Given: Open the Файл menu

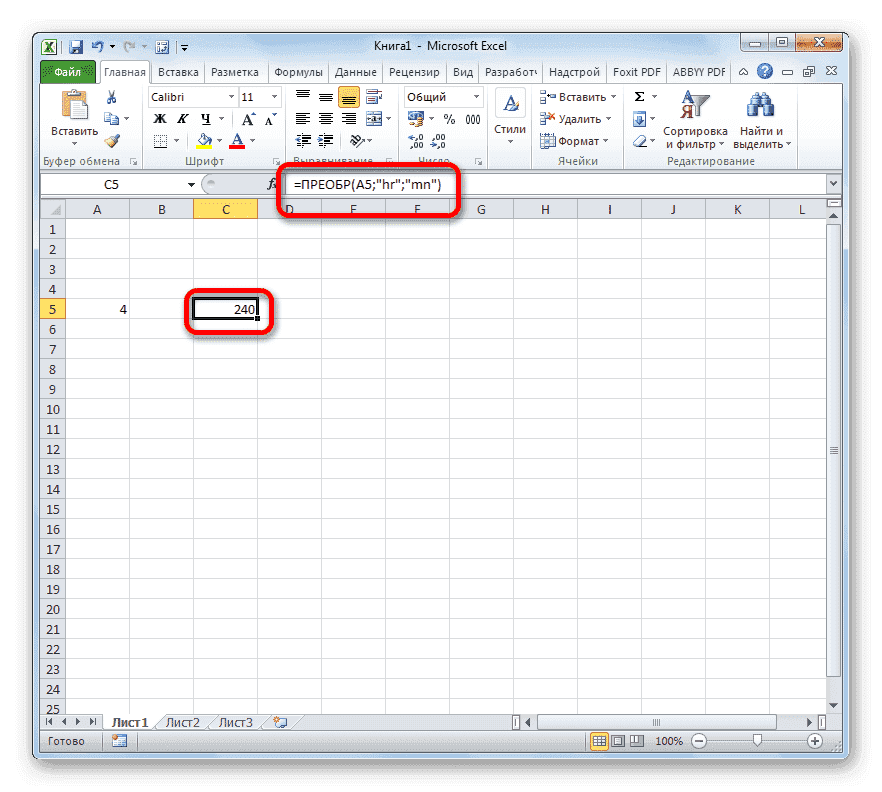Looking at the screenshot, I should coord(69,71).
